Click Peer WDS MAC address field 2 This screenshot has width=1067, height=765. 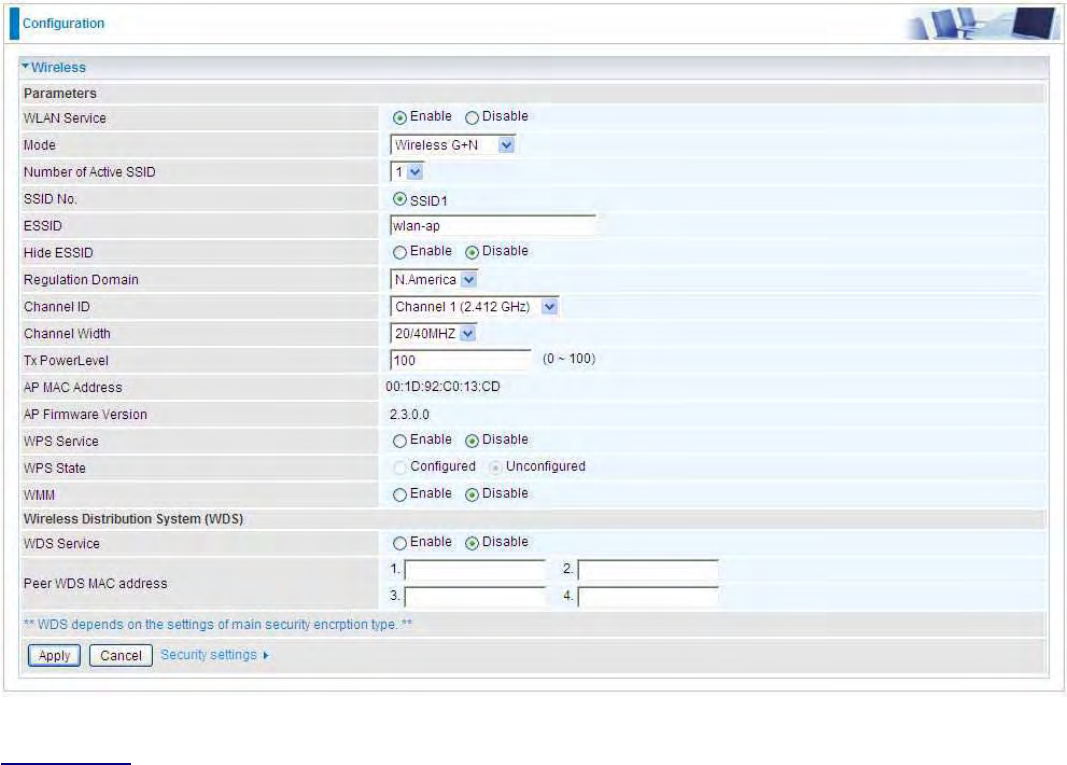(648, 570)
